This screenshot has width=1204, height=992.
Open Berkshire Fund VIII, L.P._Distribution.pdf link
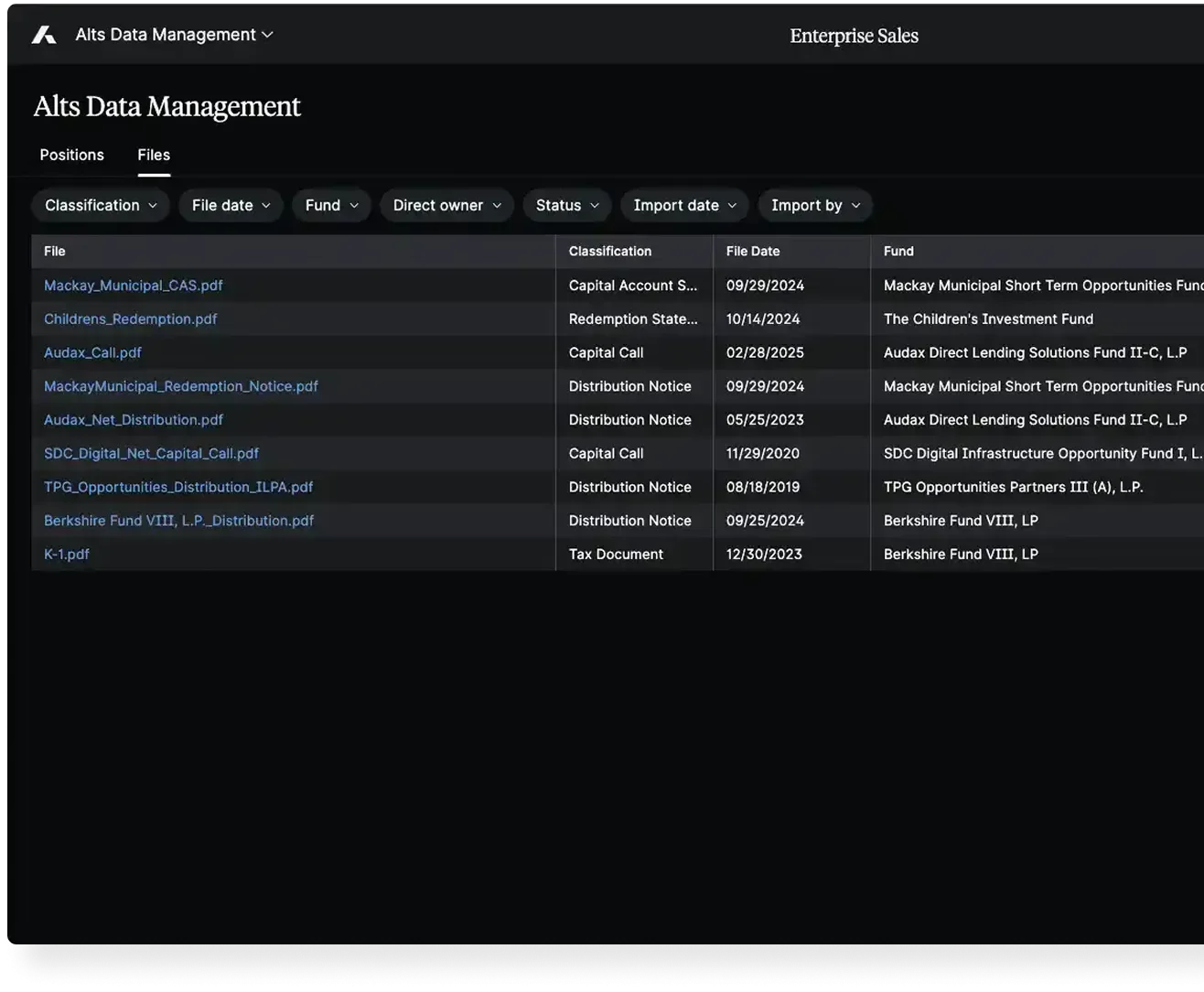[x=178, y=521]
